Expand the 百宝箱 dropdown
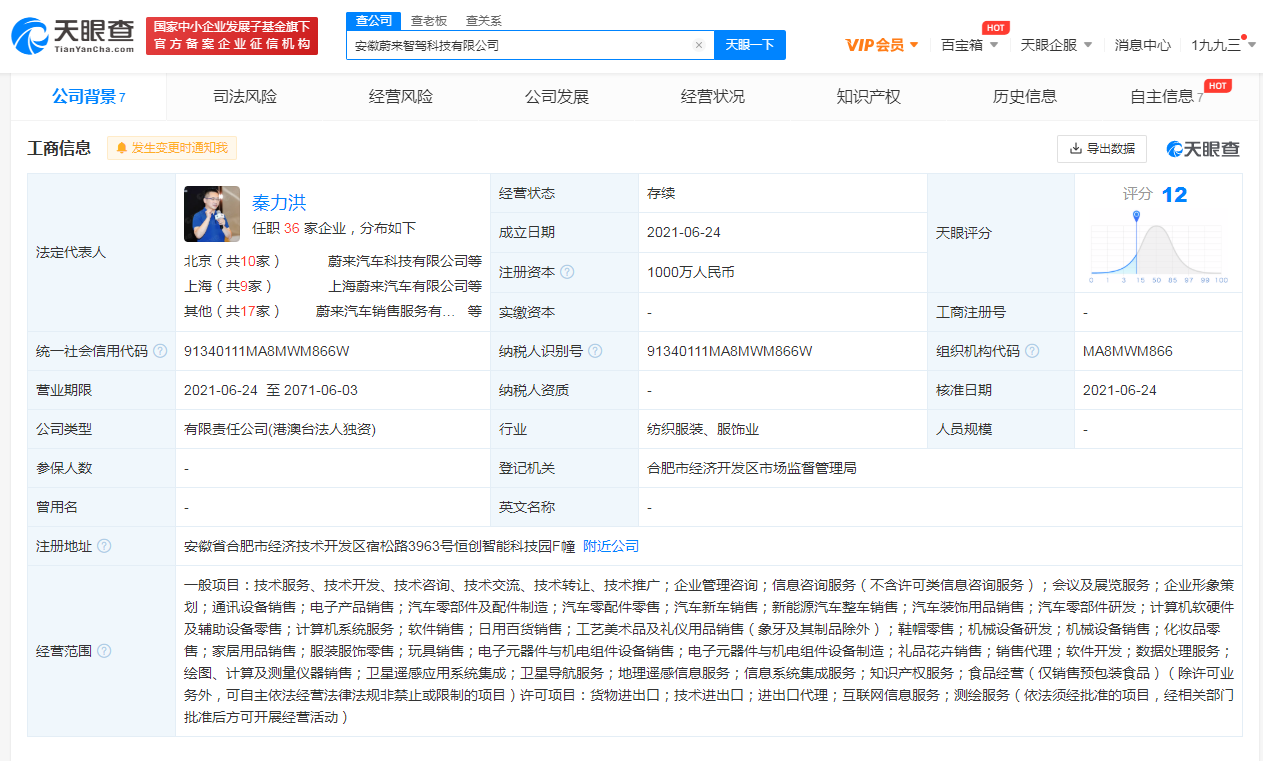The image size is (1263, 761). [969, 45]
